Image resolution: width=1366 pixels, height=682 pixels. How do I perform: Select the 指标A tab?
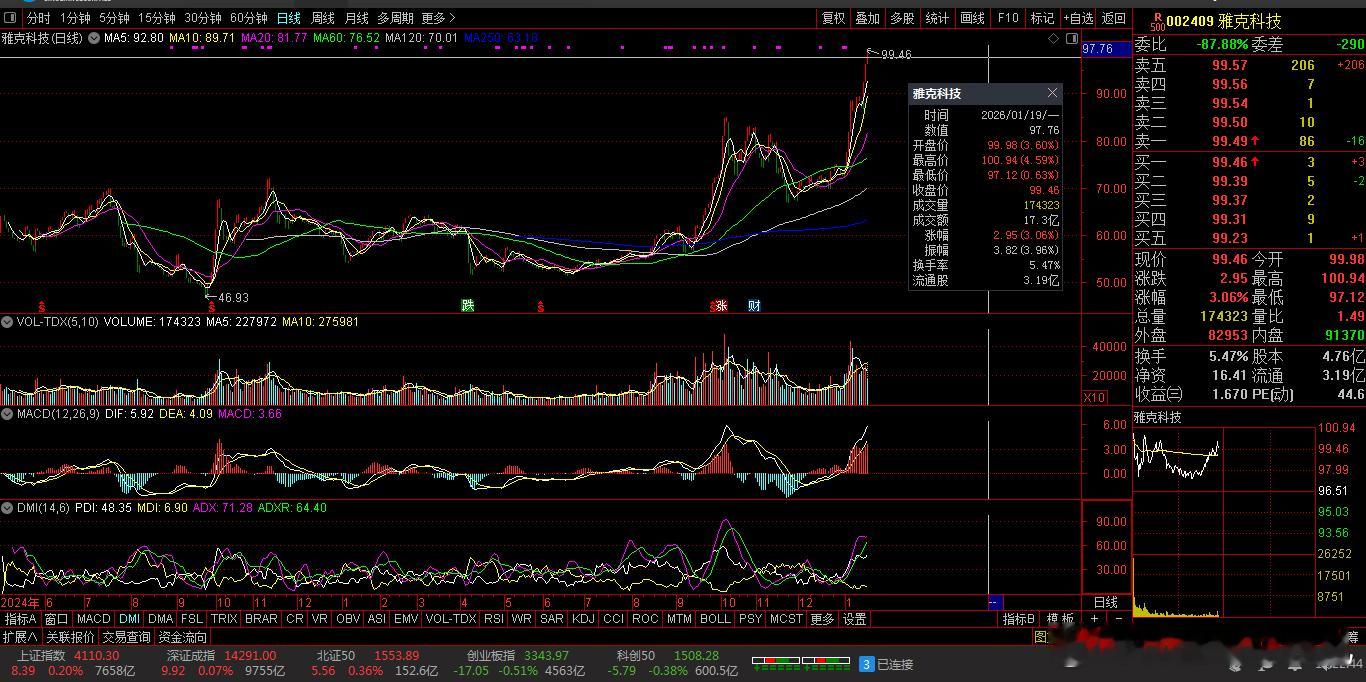click(x=20, y=619)
